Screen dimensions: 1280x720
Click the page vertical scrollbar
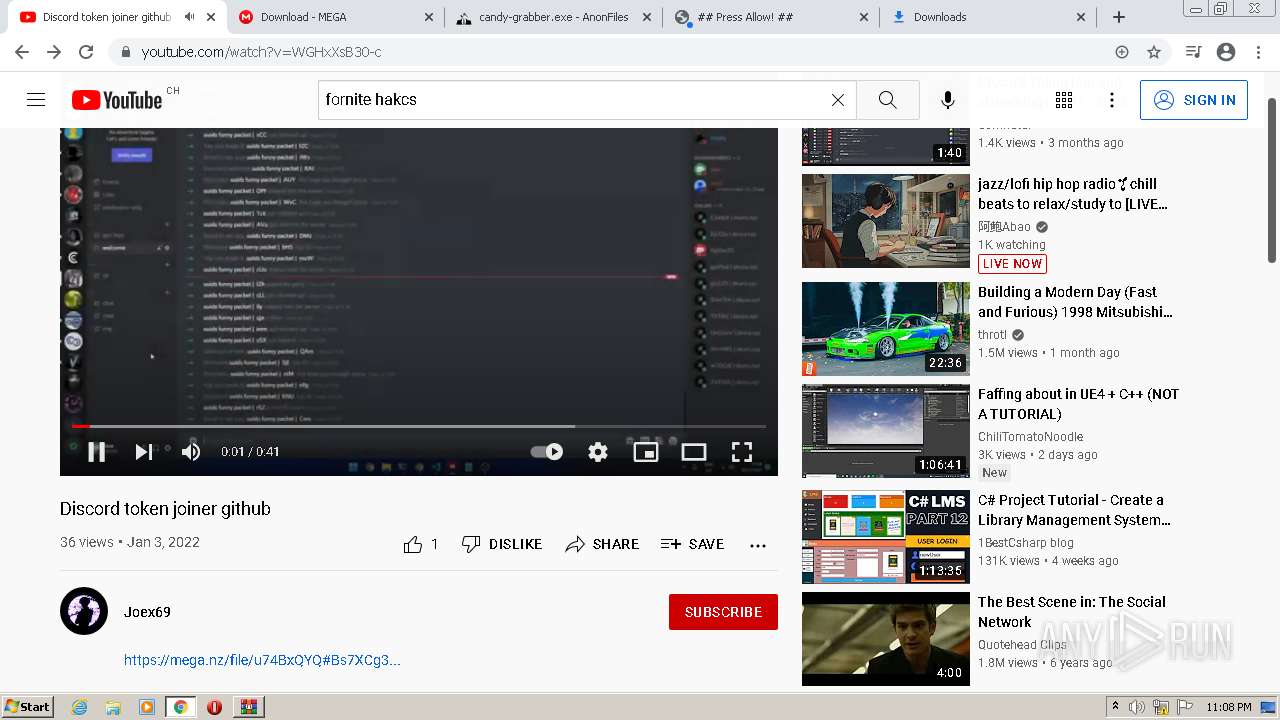[x=1272, y=180]
